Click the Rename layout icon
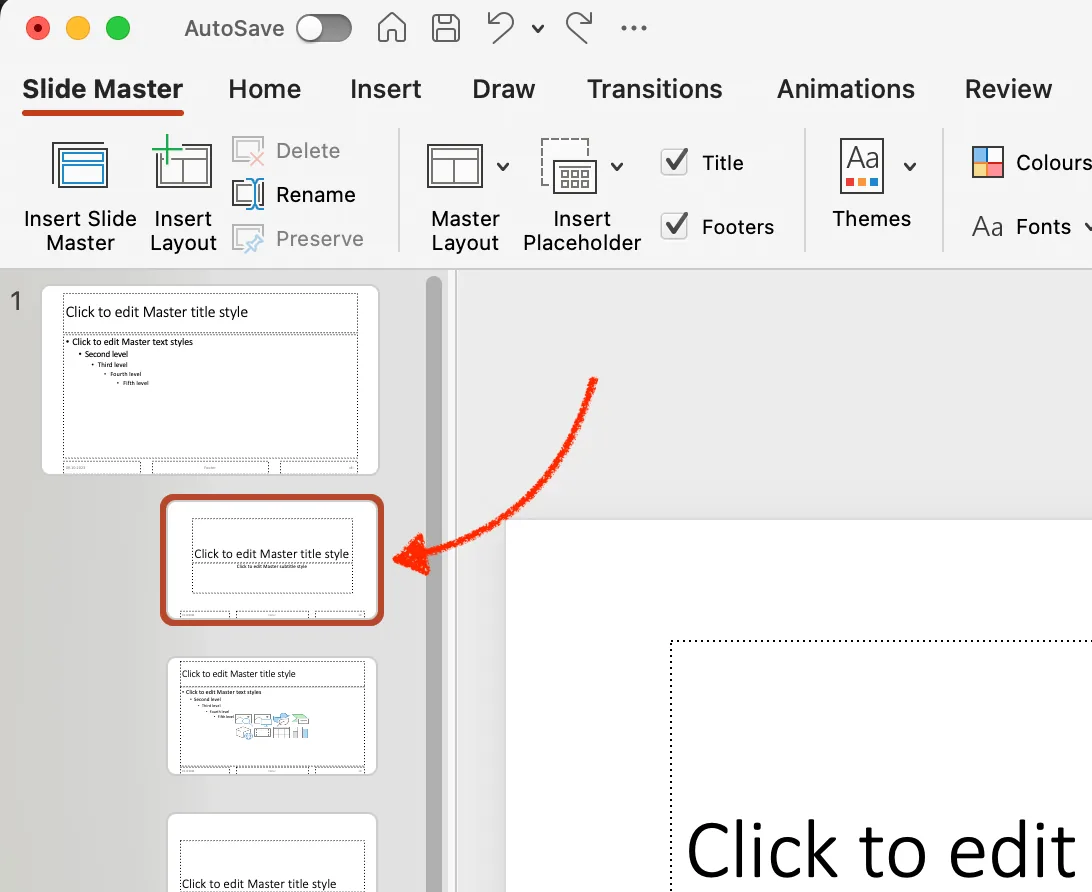1092x892 pixels. [248, 194]
